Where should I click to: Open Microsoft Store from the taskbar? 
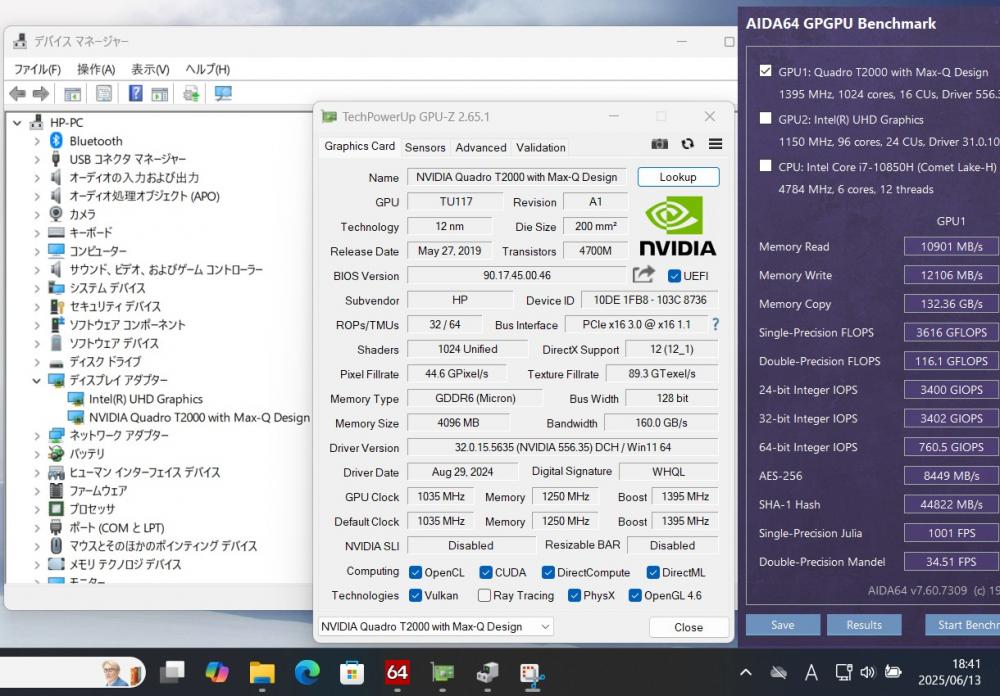352,672
